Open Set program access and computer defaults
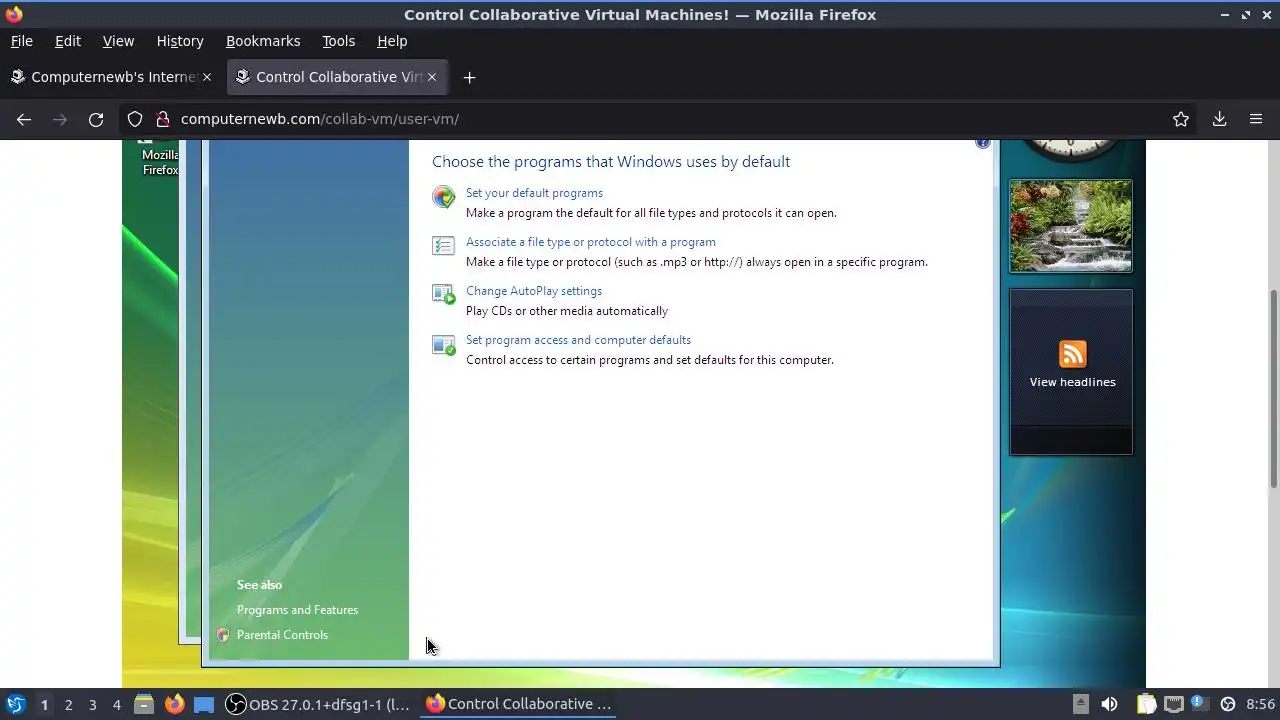Image resolution: width=1280 pixels, height=720 pixels. (578, 340)
